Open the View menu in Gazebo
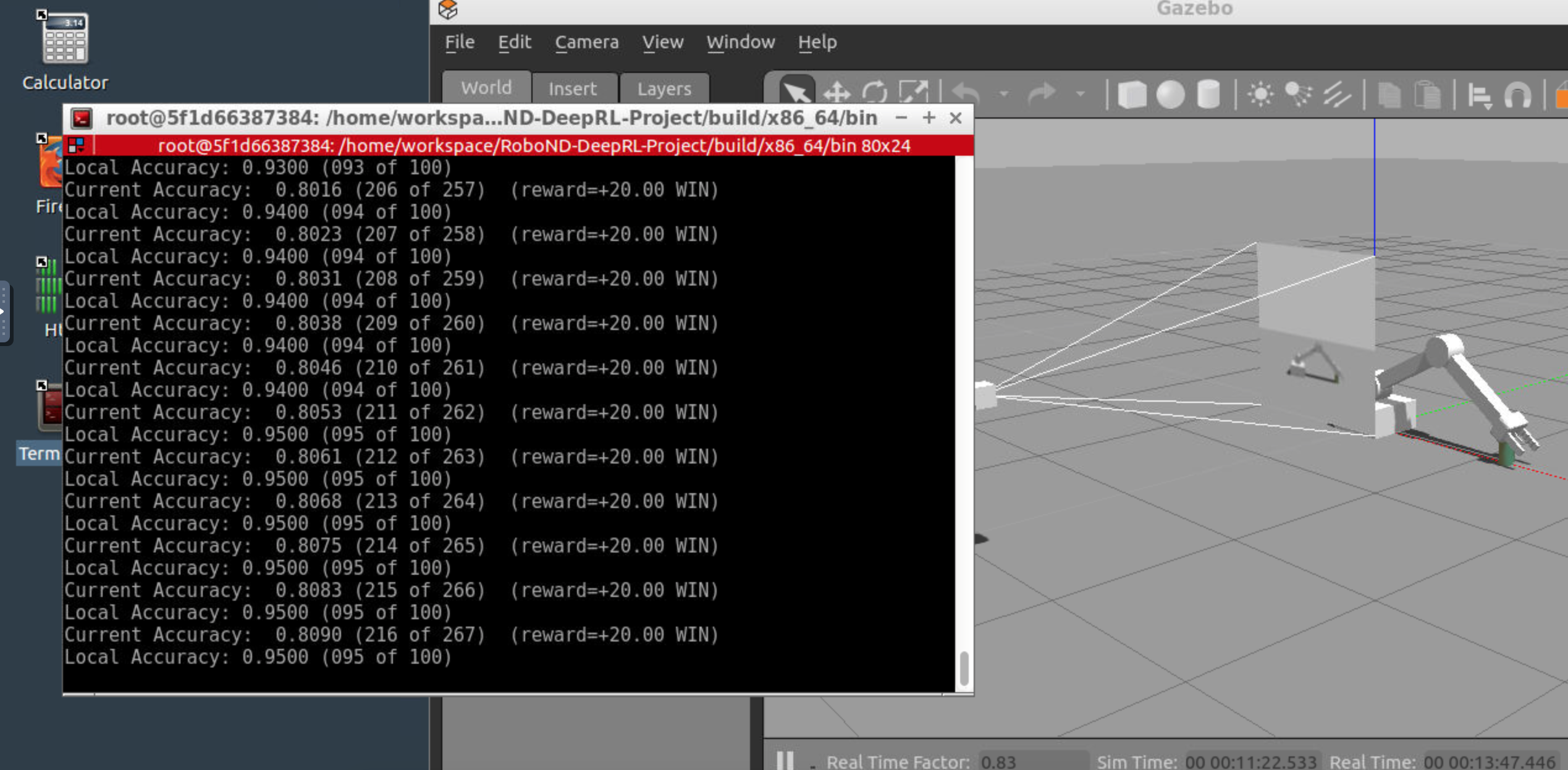This screenshot has height=770, width=1568. (x=663, y=42)
